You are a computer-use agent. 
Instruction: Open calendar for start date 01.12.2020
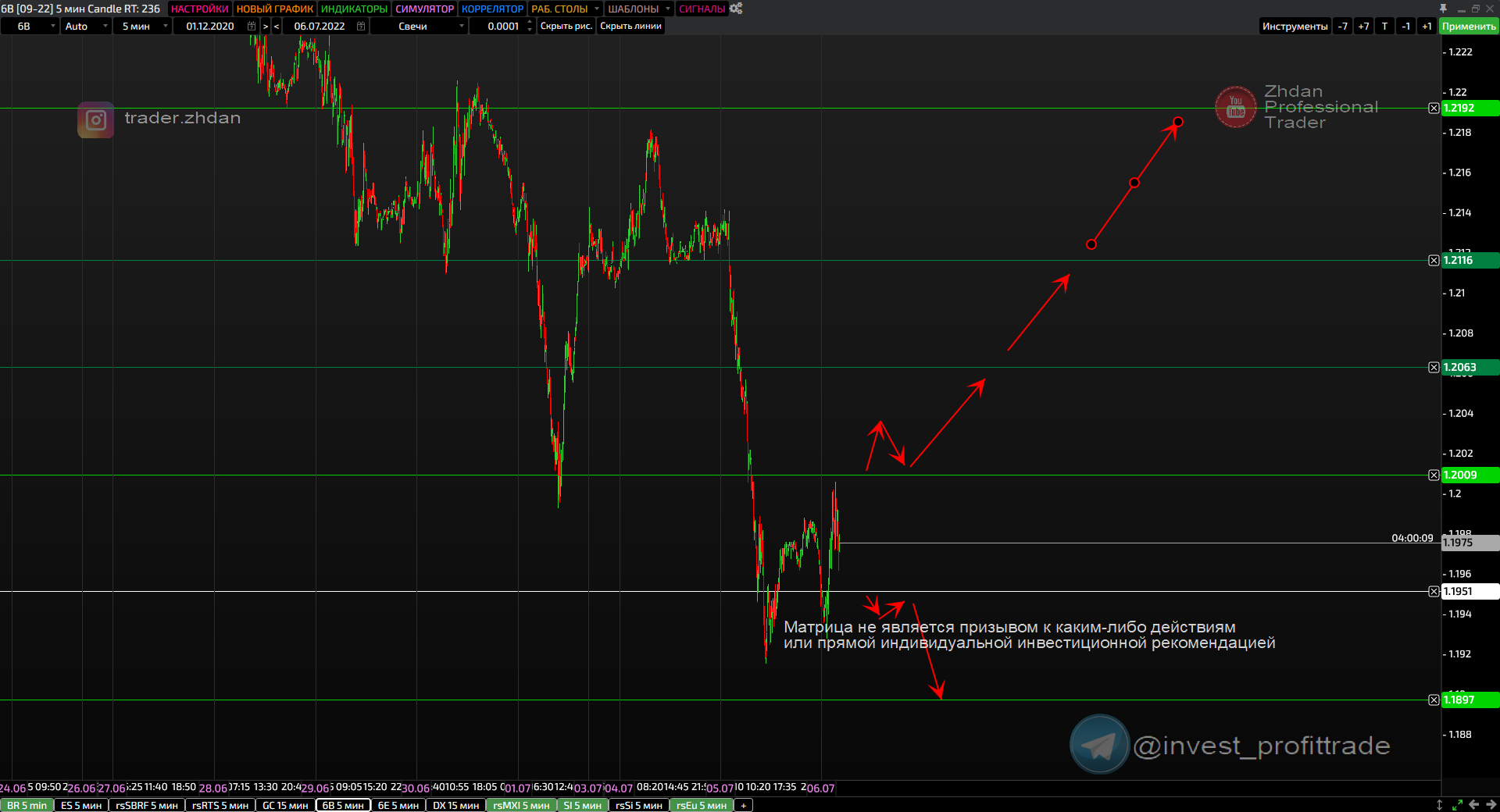click(x=252, y=26)
